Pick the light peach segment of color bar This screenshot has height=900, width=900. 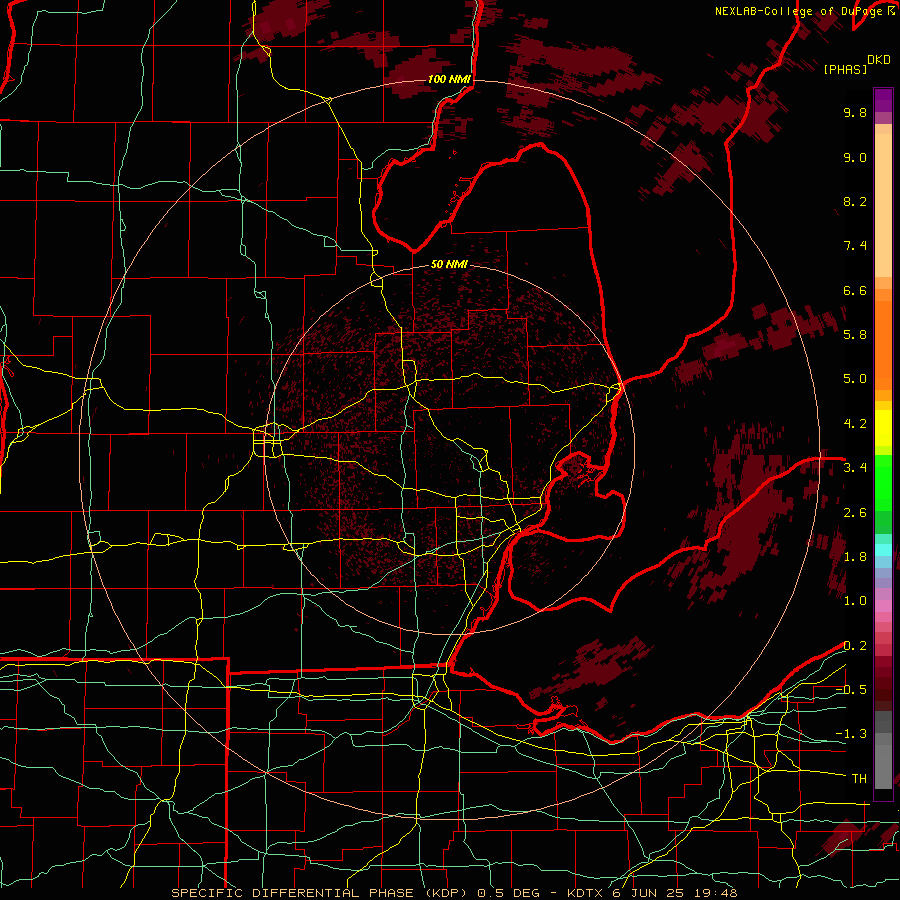coord(883,205)
